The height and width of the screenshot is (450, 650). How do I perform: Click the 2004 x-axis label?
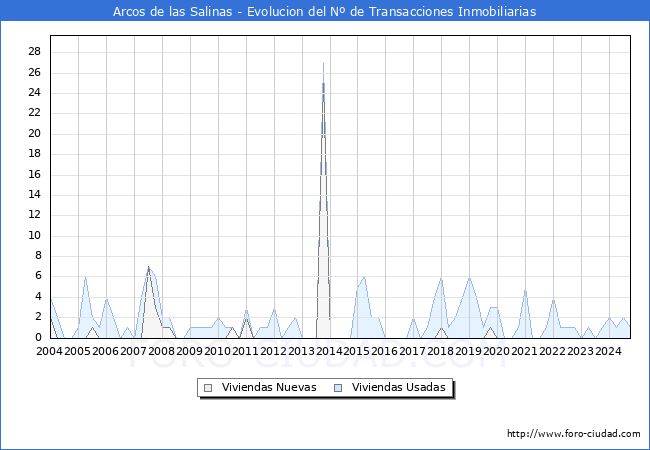coord(49,351)
